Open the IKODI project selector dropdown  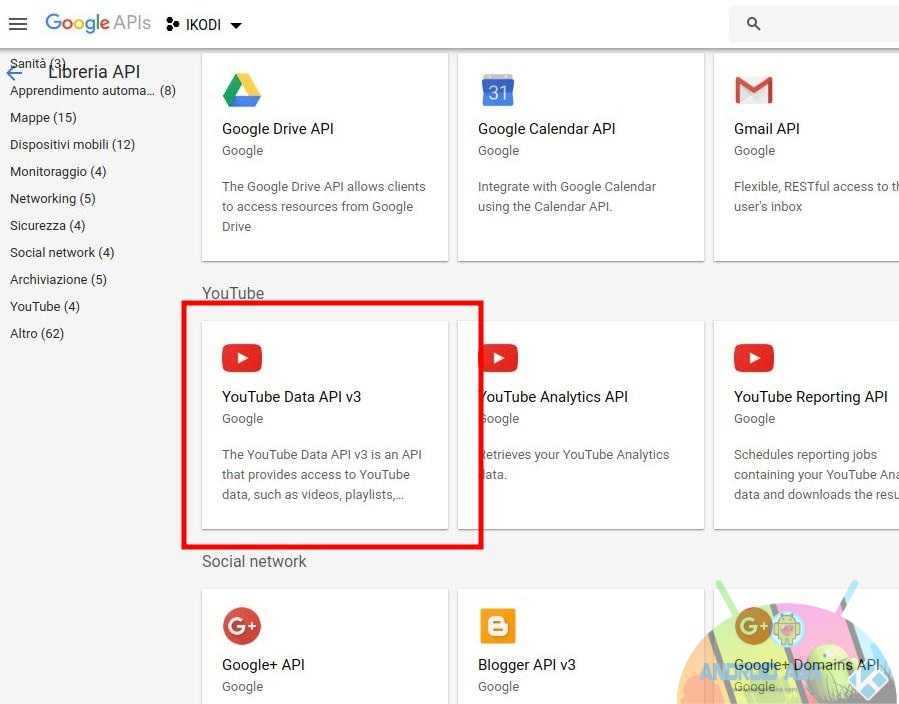(x=204, y=25)
